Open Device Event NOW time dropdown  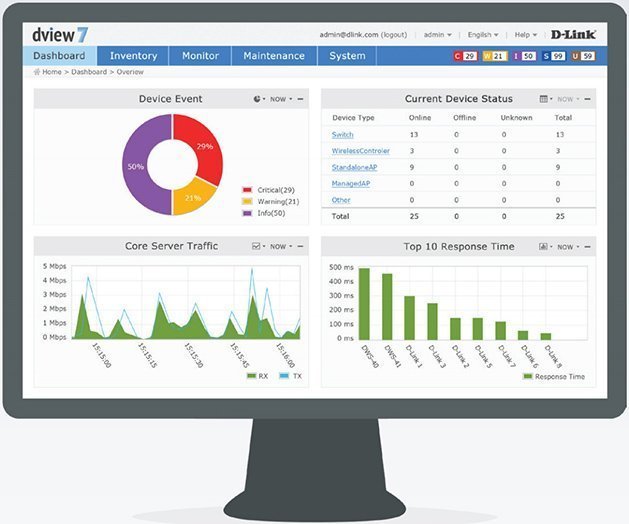(x=281, y=99)
